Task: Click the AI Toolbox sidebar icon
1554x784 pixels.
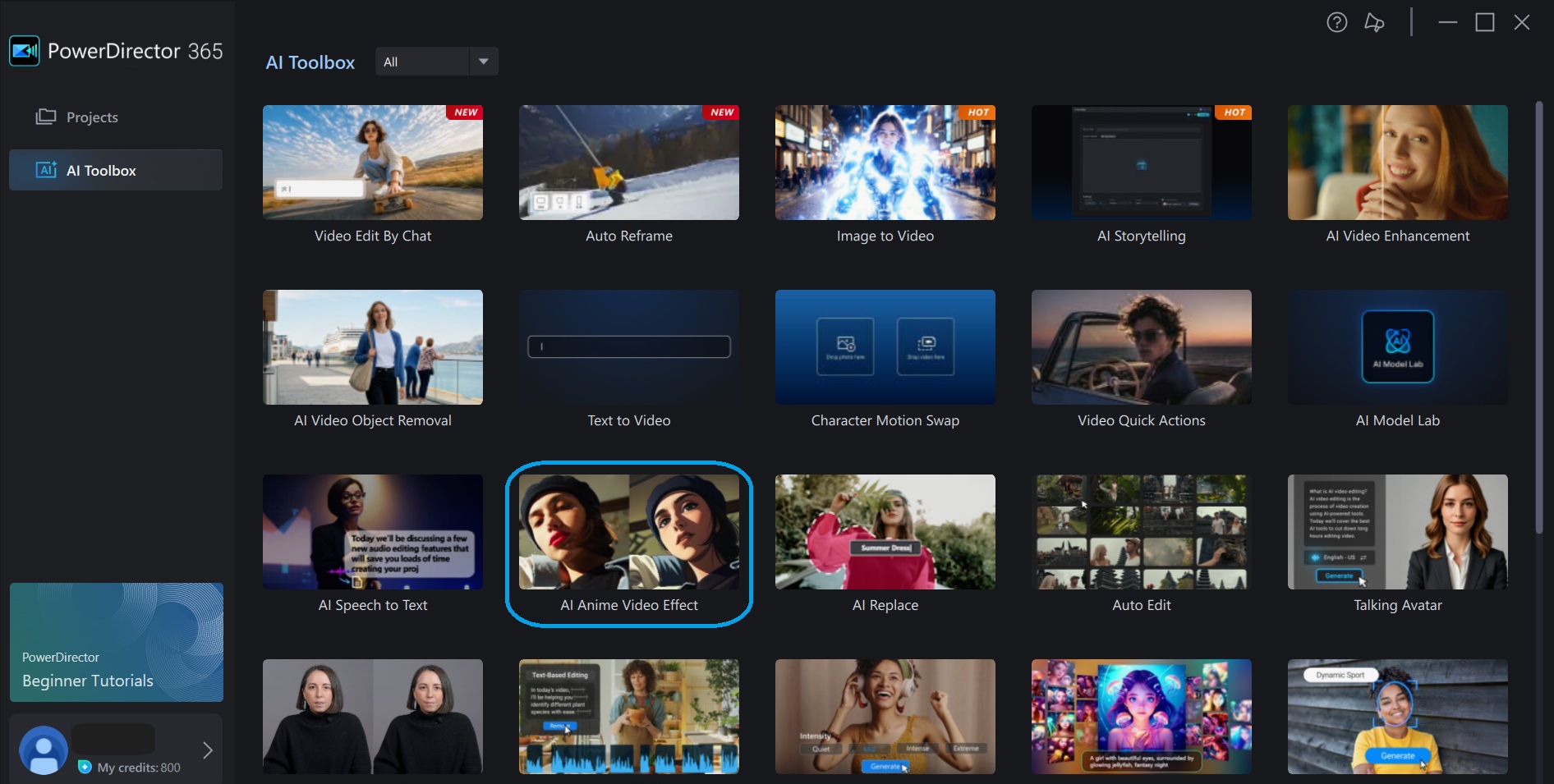Action: (x=46, y=170)
